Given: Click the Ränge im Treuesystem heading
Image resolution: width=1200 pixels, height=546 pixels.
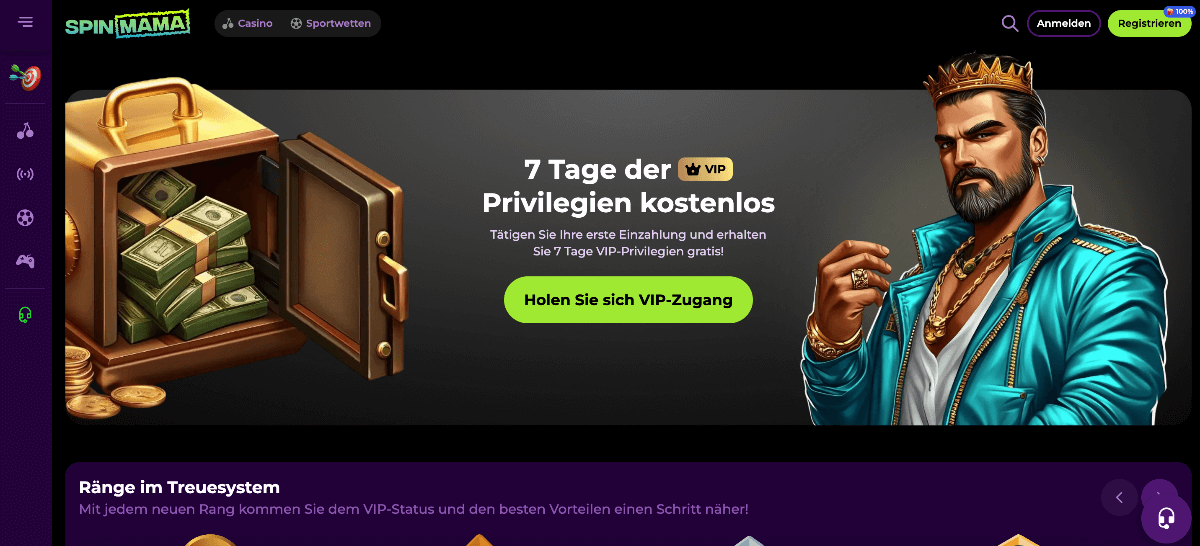Looking at the screenshot, I should tap(179, 487).
